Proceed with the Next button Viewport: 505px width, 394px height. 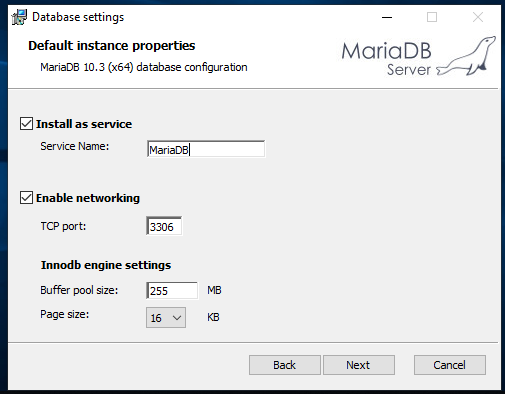point(359,365)
